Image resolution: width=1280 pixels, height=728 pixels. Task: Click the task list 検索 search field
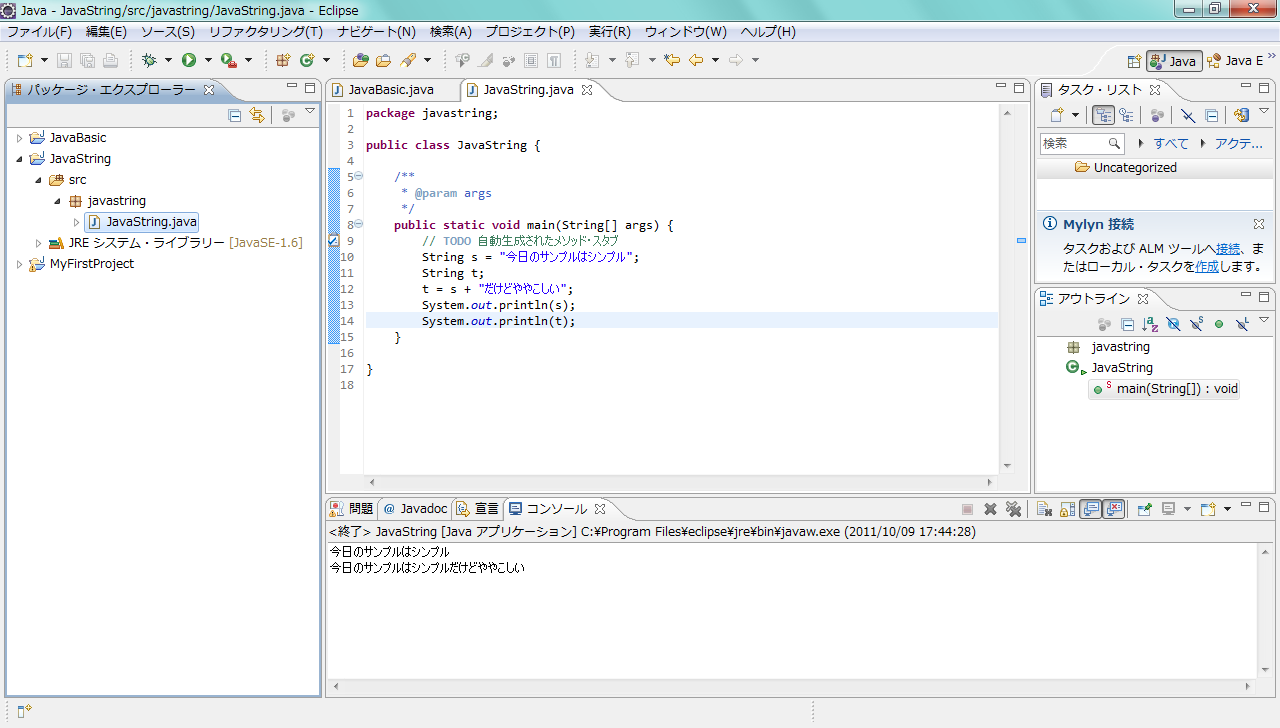tap(1075, 143)
